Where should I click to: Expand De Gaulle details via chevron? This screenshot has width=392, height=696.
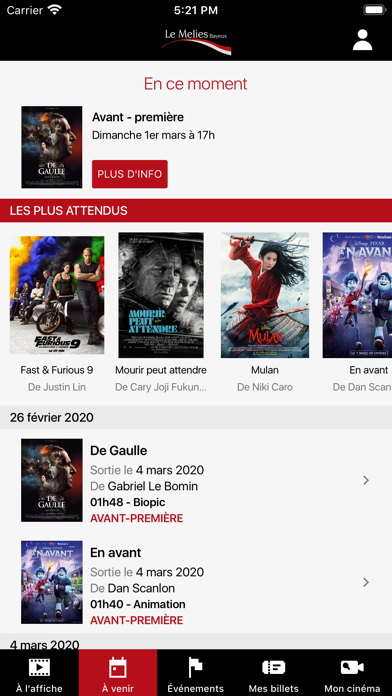(x=366, y=480)
